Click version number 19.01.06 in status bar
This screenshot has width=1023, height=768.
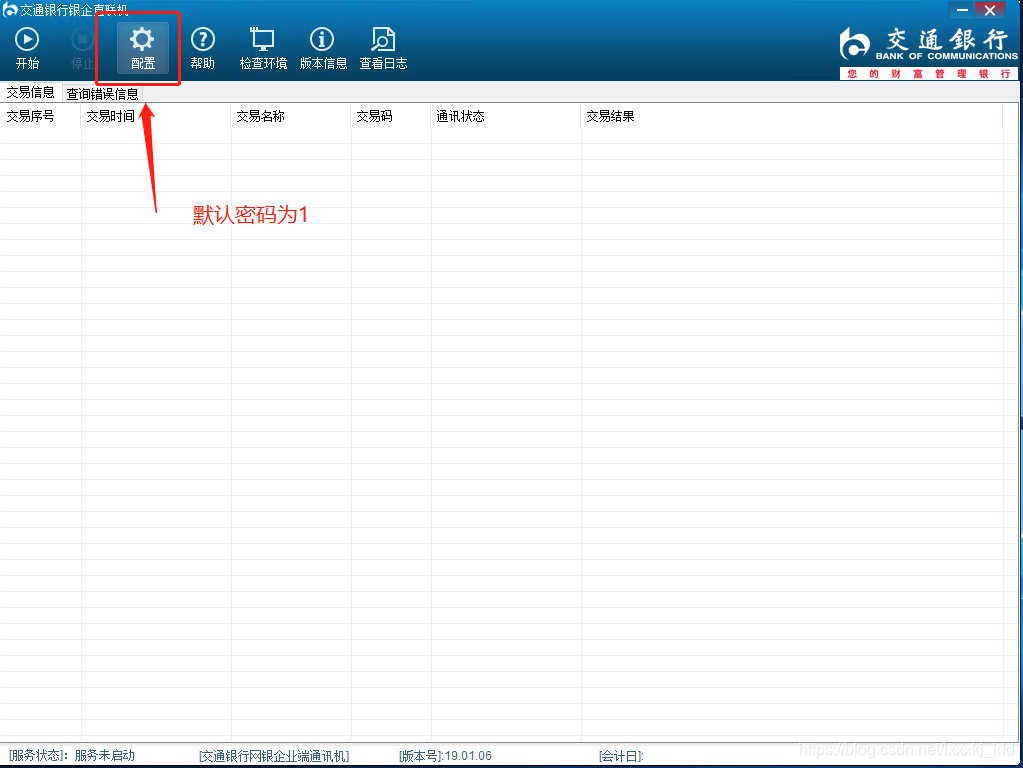pos(468,756)
